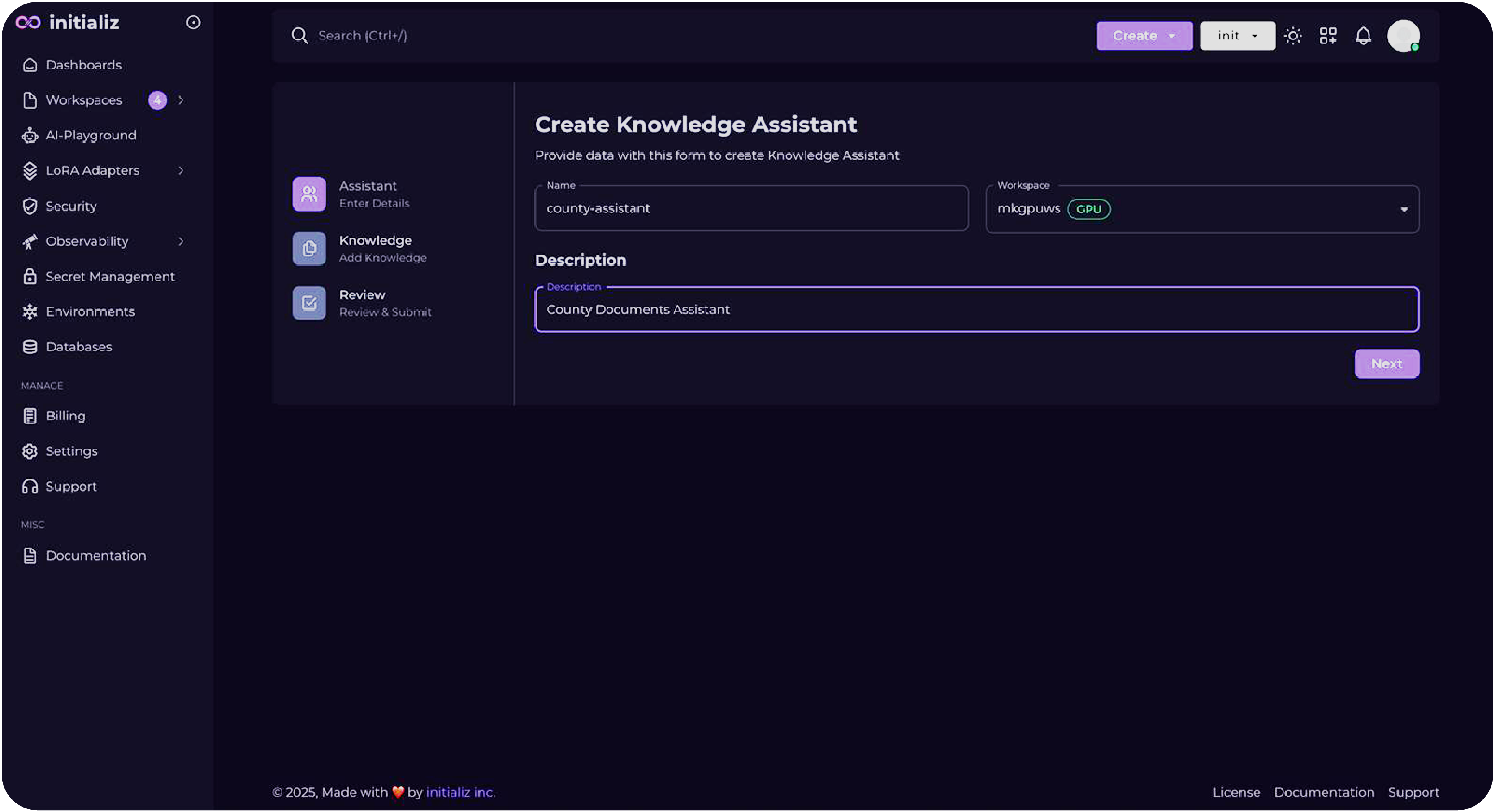Open the init organization dropdown
1495x812 pixels.
click(x=1237, y=36)
